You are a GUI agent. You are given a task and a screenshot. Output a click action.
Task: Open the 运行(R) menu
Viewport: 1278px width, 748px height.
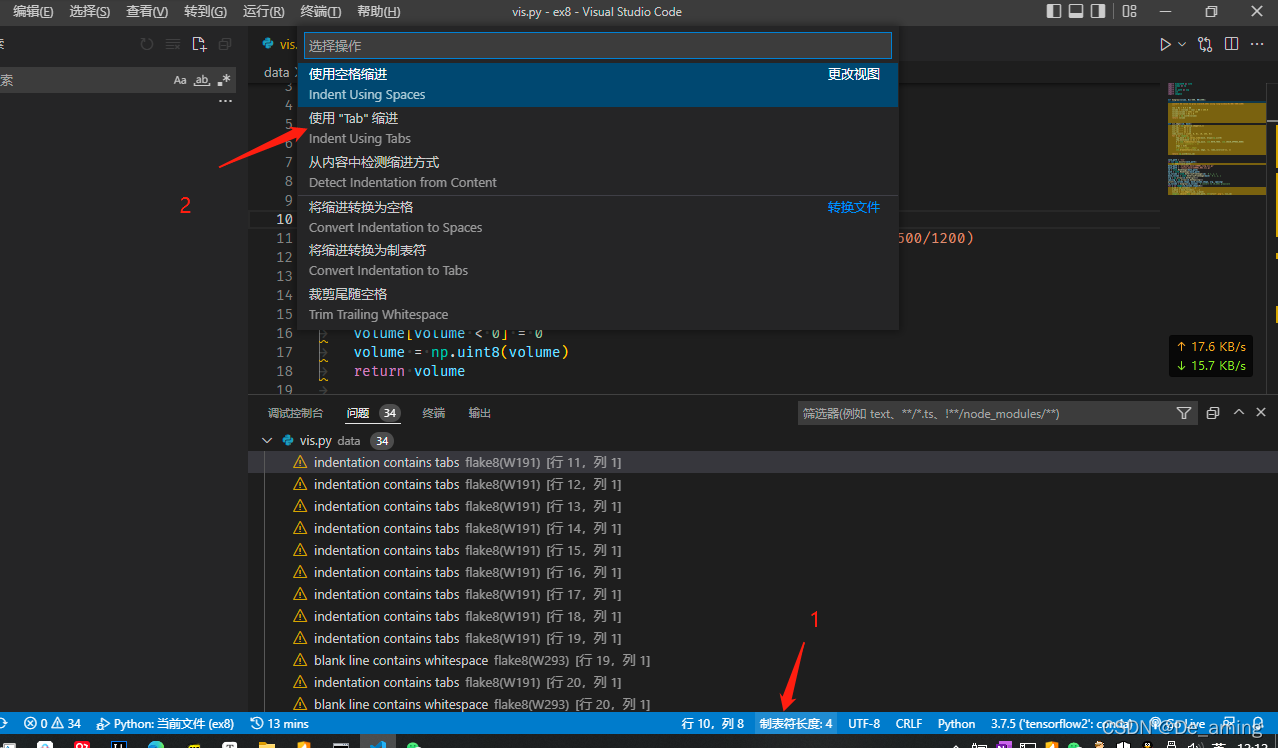click(x=263, y=12)
